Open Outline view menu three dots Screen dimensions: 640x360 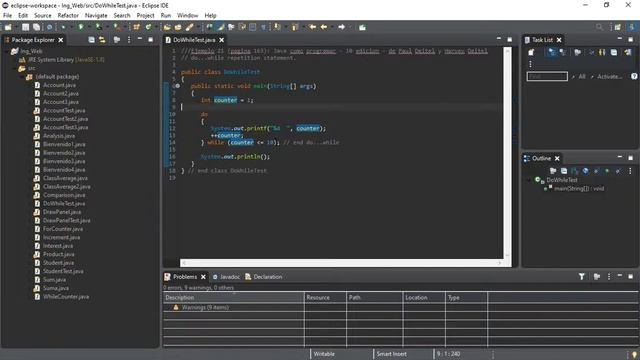point(630,171)
